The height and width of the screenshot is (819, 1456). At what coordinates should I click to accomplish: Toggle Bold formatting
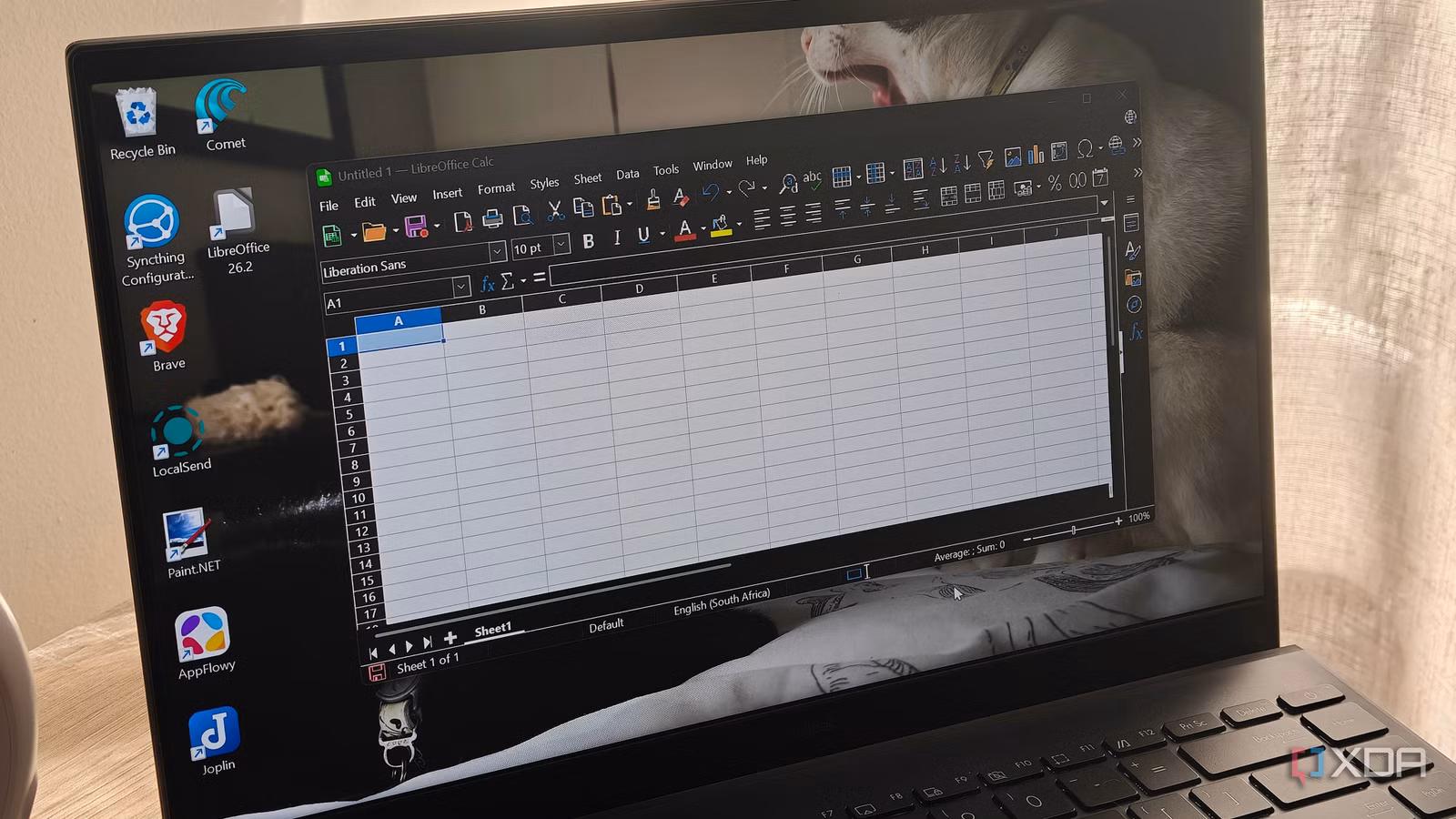(589, 241)
